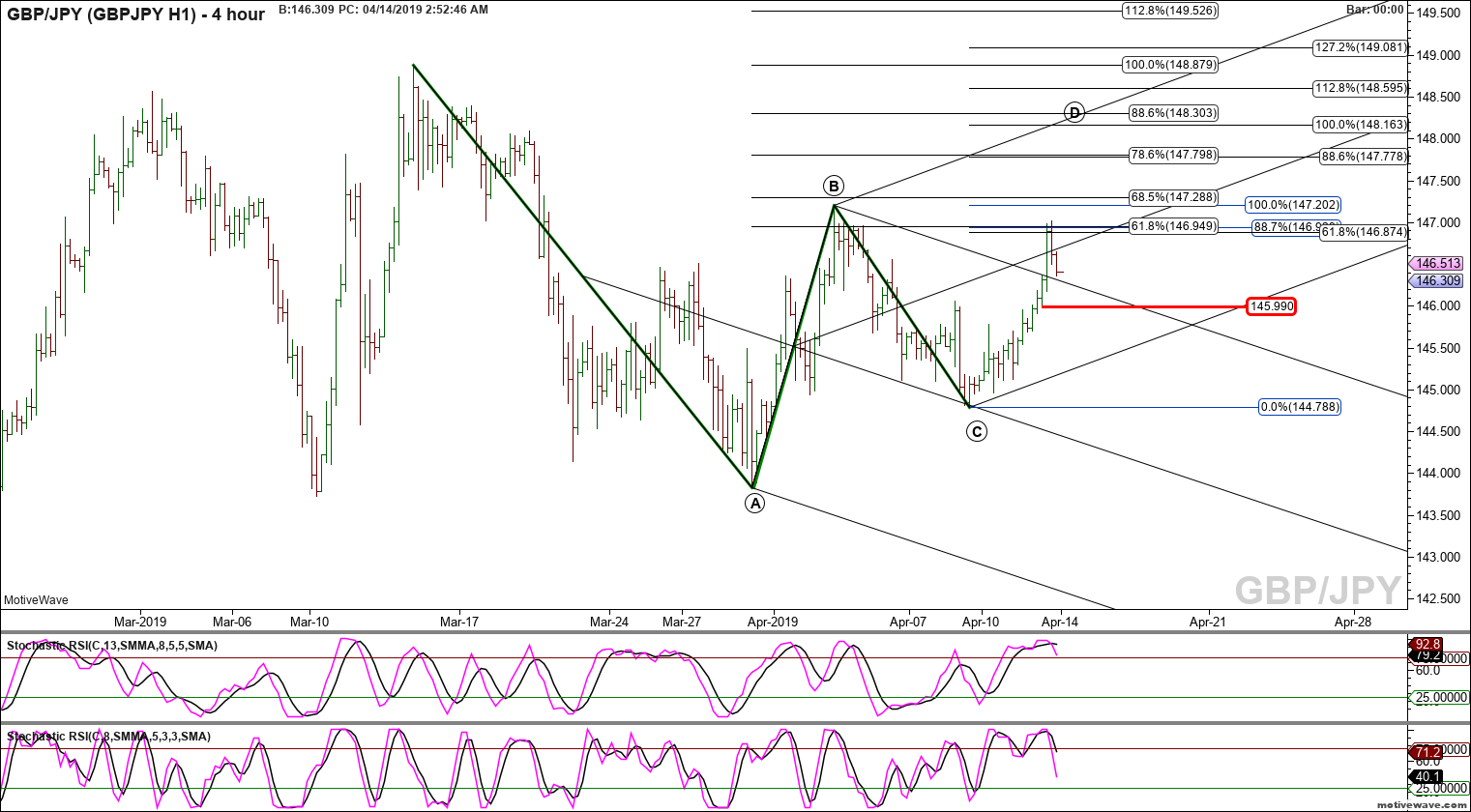Select the blue 0.0%(144.788) Fibonacci label
The height and width of the screenshot is (812, 1471).
coord(1300,407)
